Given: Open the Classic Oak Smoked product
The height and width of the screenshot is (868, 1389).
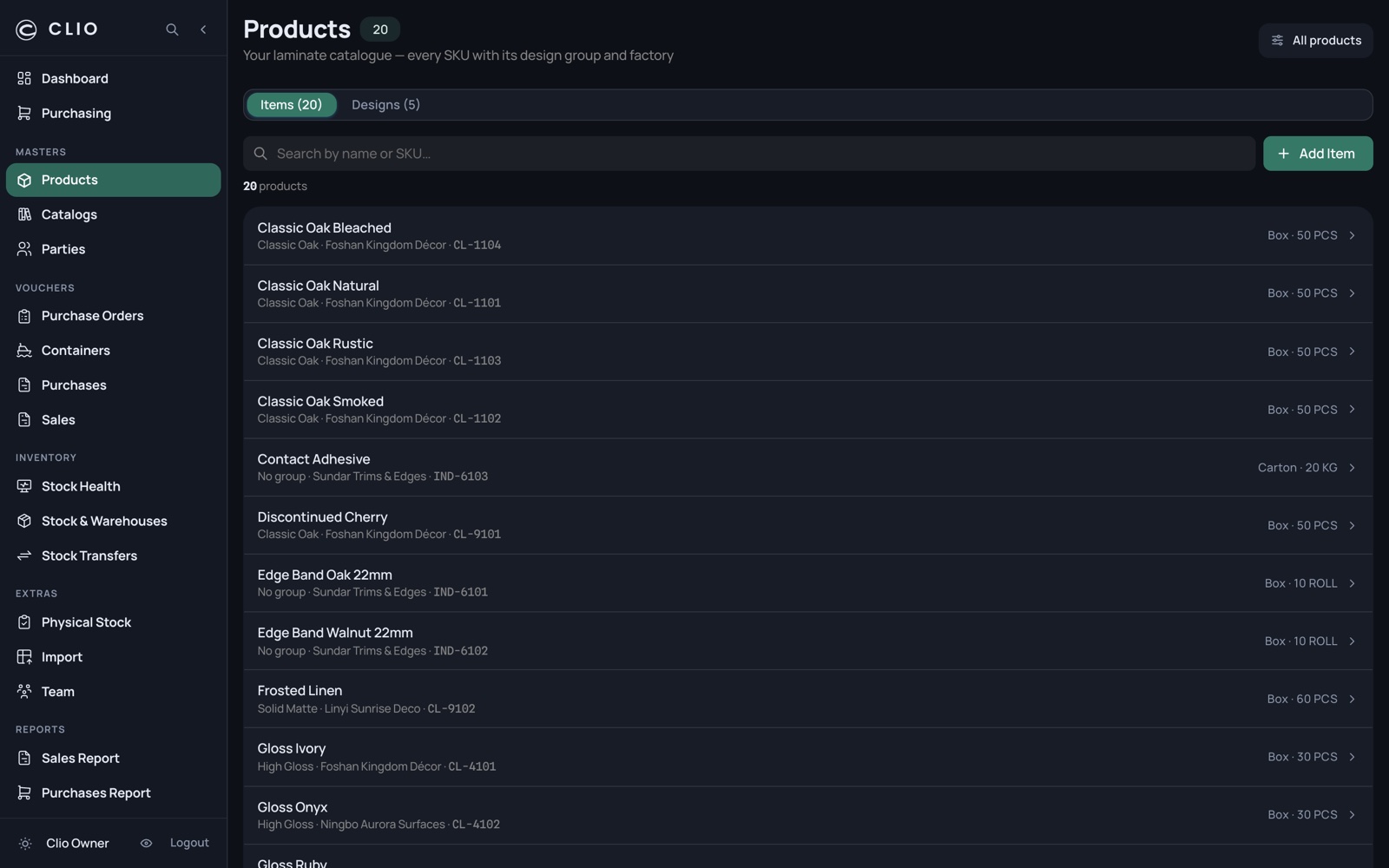Looking at the screenshot, I should click(807, 410).
